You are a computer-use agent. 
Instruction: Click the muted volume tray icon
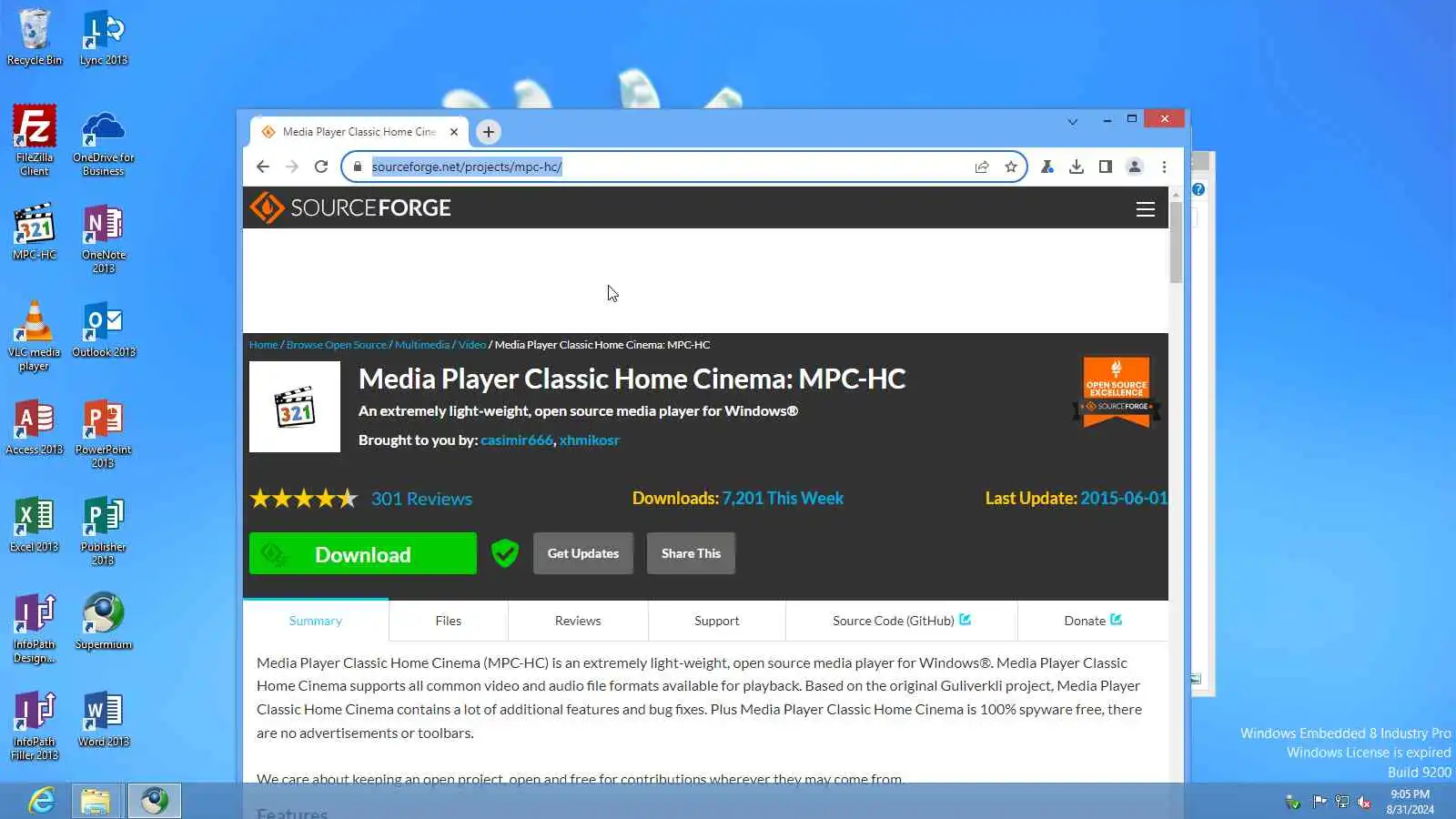(1364, 802)
